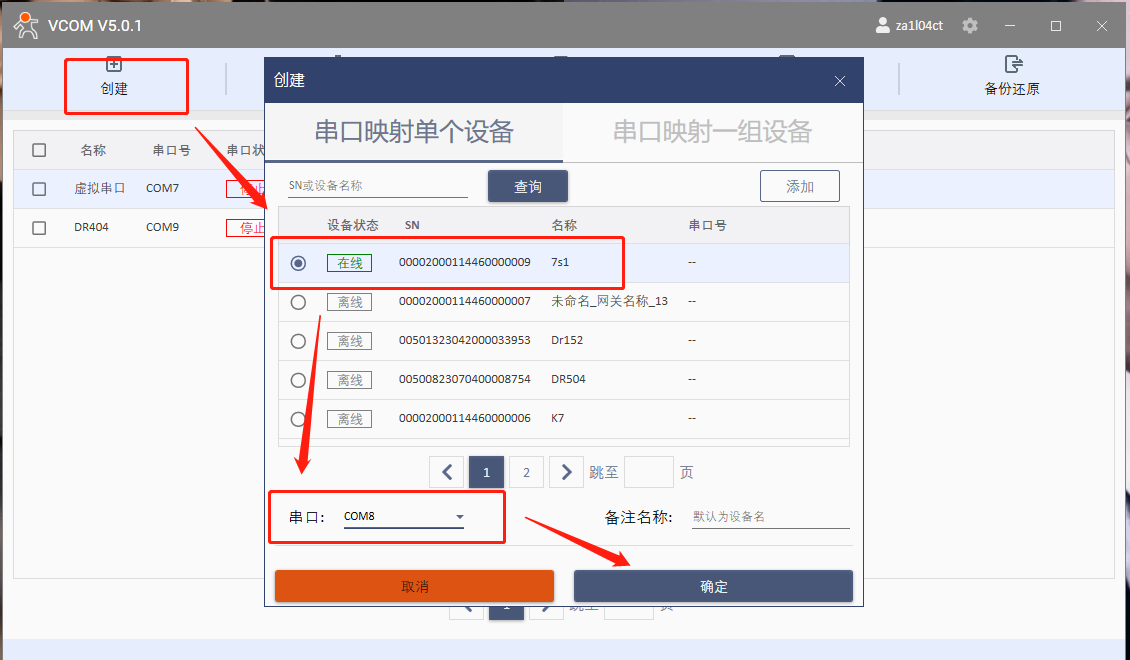Viewport: 1130px width, 660px height.
Task: Click the 备份还原 backup restore icon
Action: coord(1012,65)
